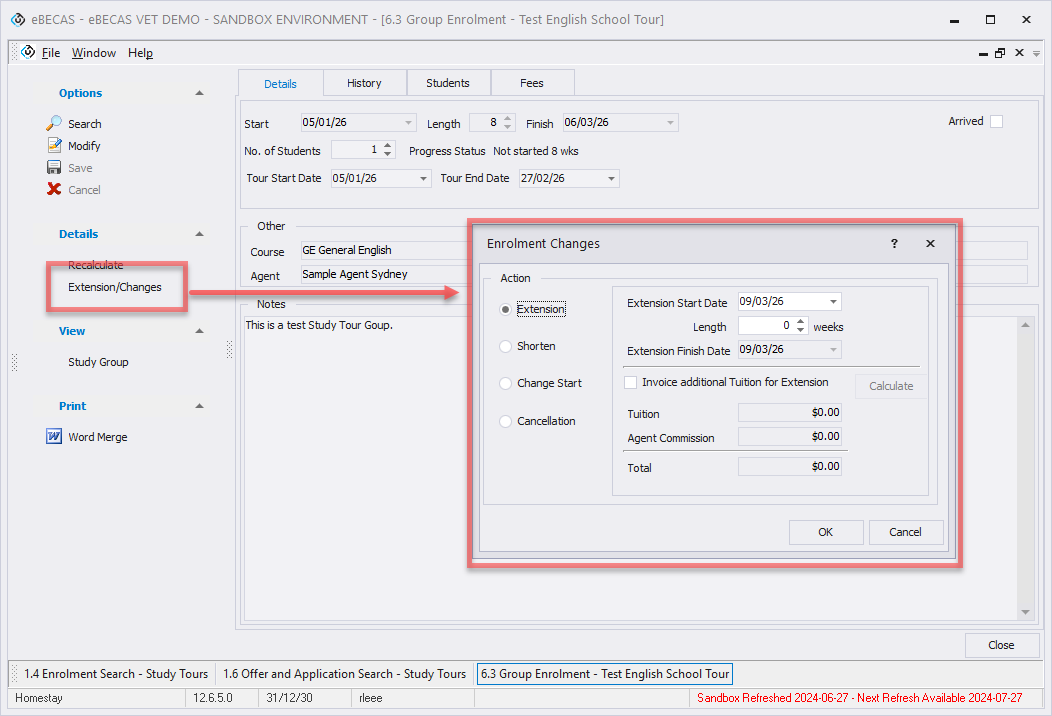Click the Search magnifier icon
Screen dimensions: 1052x716
(54, 124)
